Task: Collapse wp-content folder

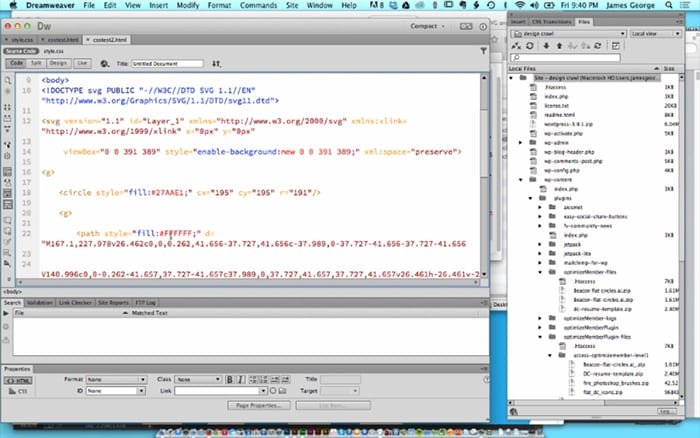Action: point(521,180)
